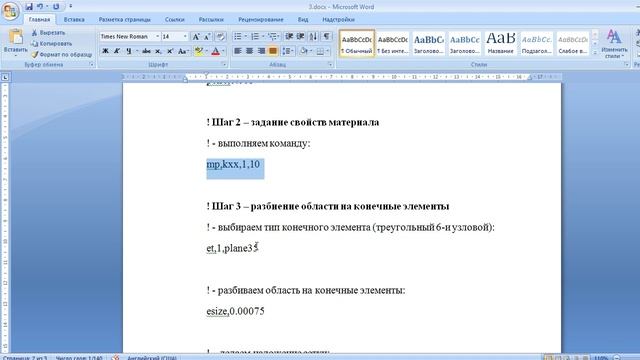Align text left

(238, 51)
